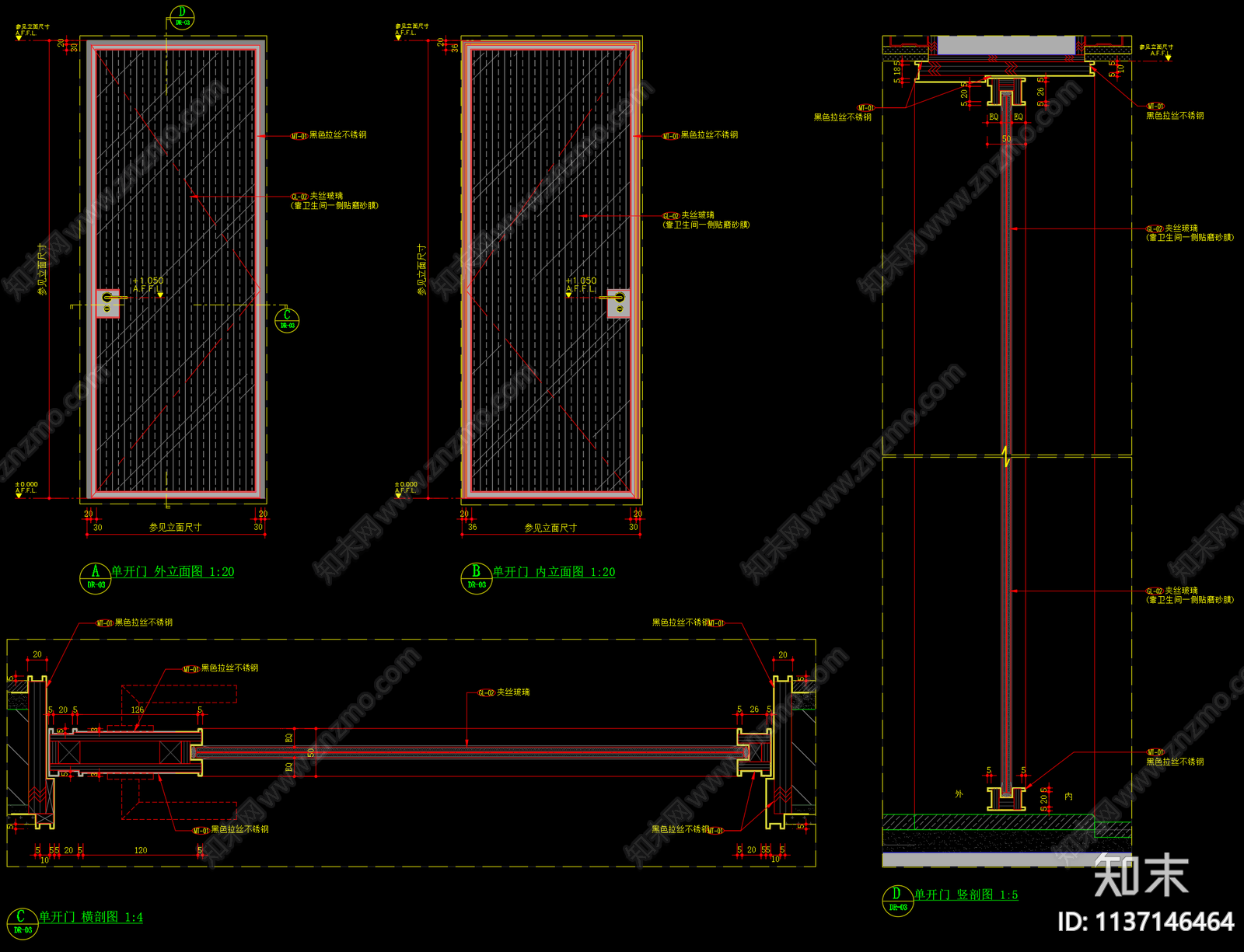The width and height of the screenshot is (1244, 952).
Task: Click the GL-02 夹丝玻璃 note in the outer elevation
Action: pyautogui.click(x=334, y=201)
